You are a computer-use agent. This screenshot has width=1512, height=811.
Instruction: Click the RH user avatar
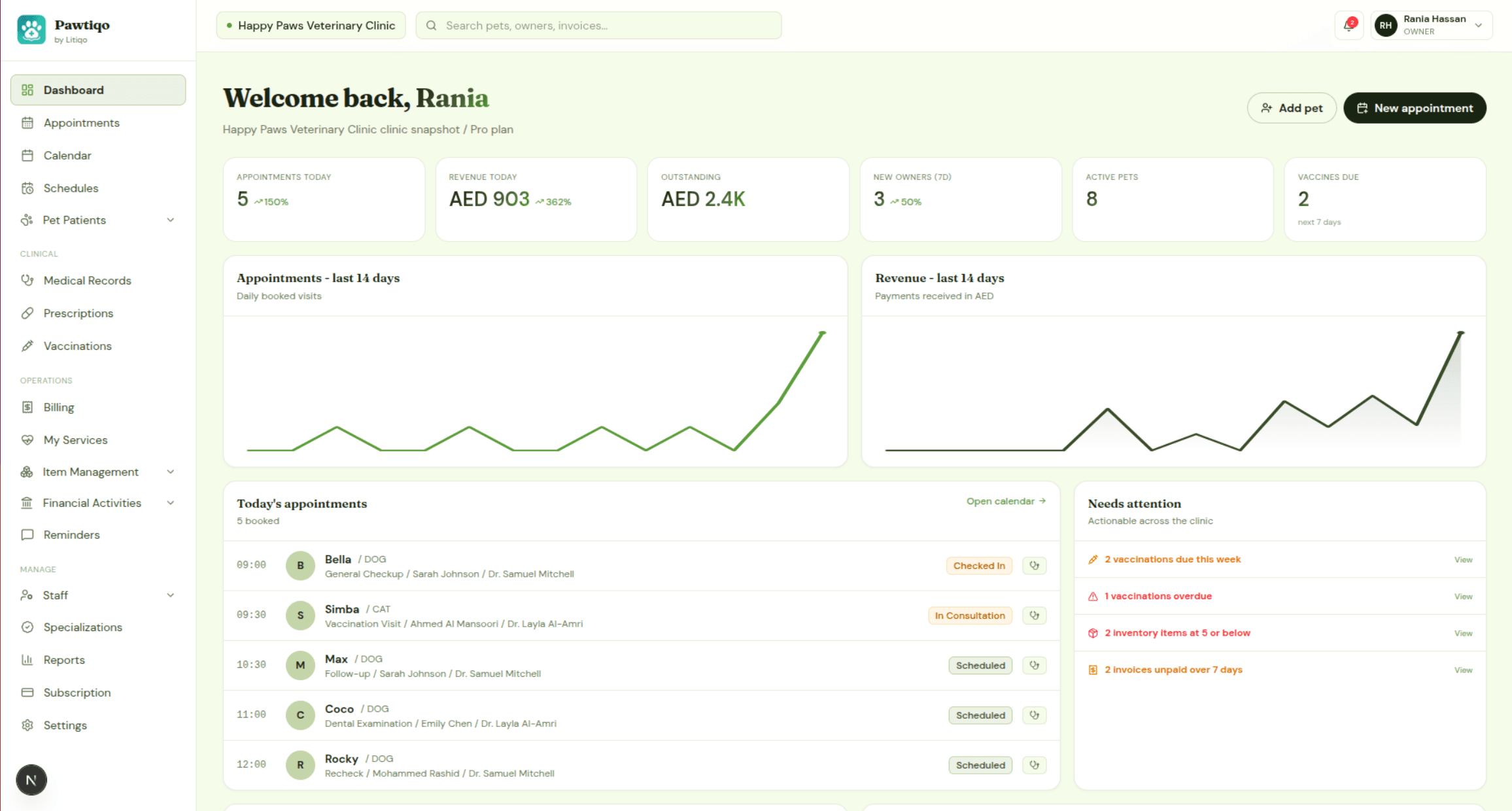1386,26
